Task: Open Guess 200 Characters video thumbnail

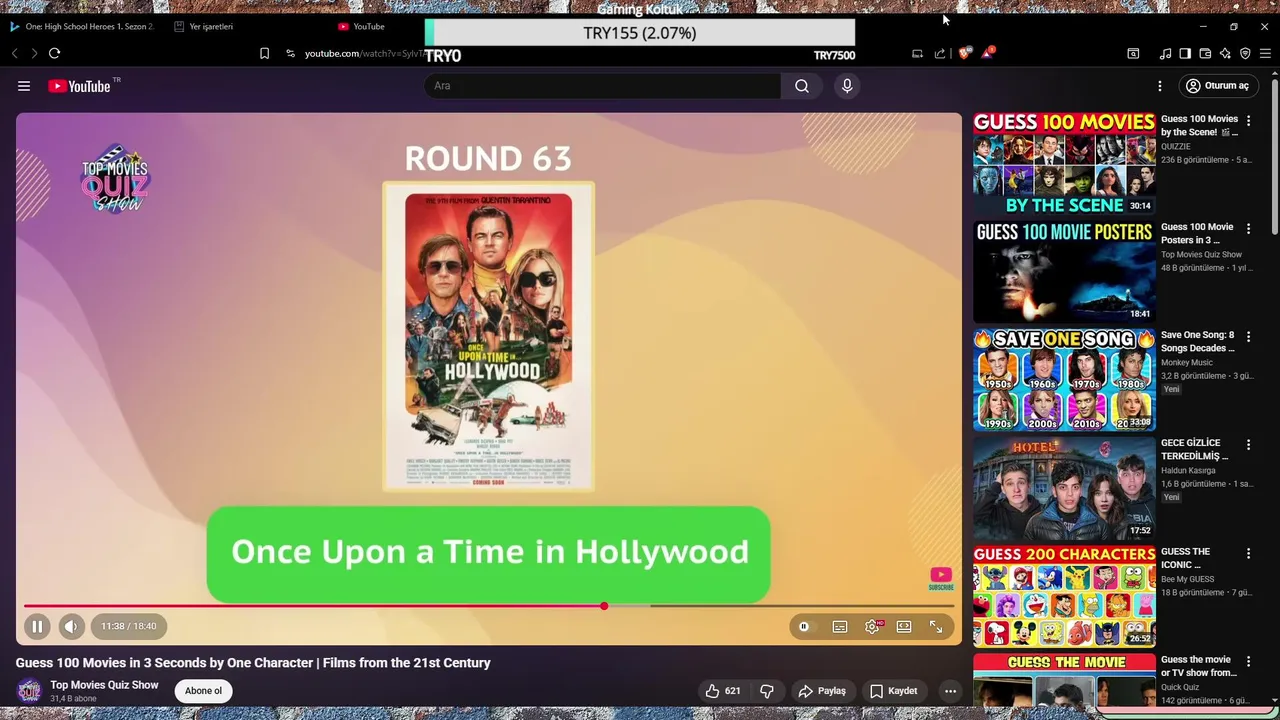Action: 1064,597
